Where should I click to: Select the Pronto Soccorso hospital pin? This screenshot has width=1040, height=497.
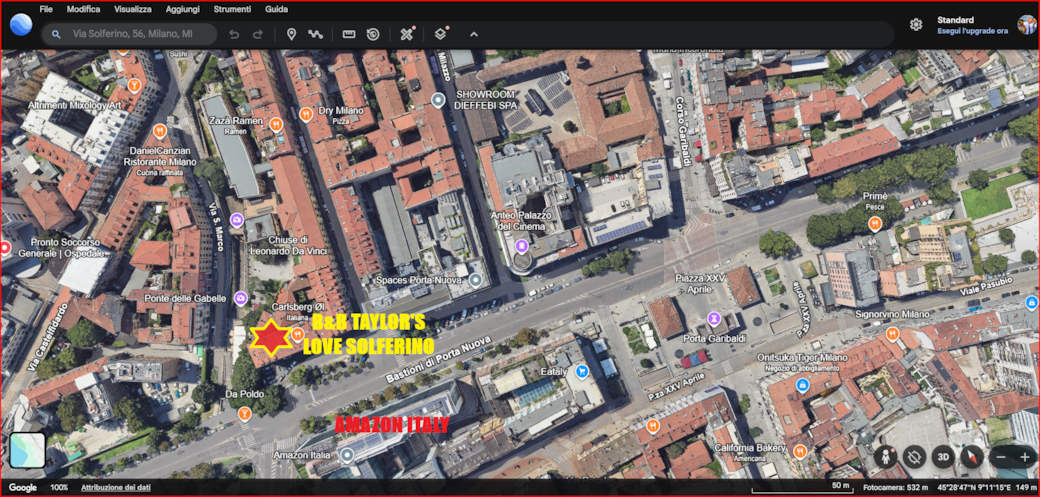pyautogui.click(x=6, y=248)
